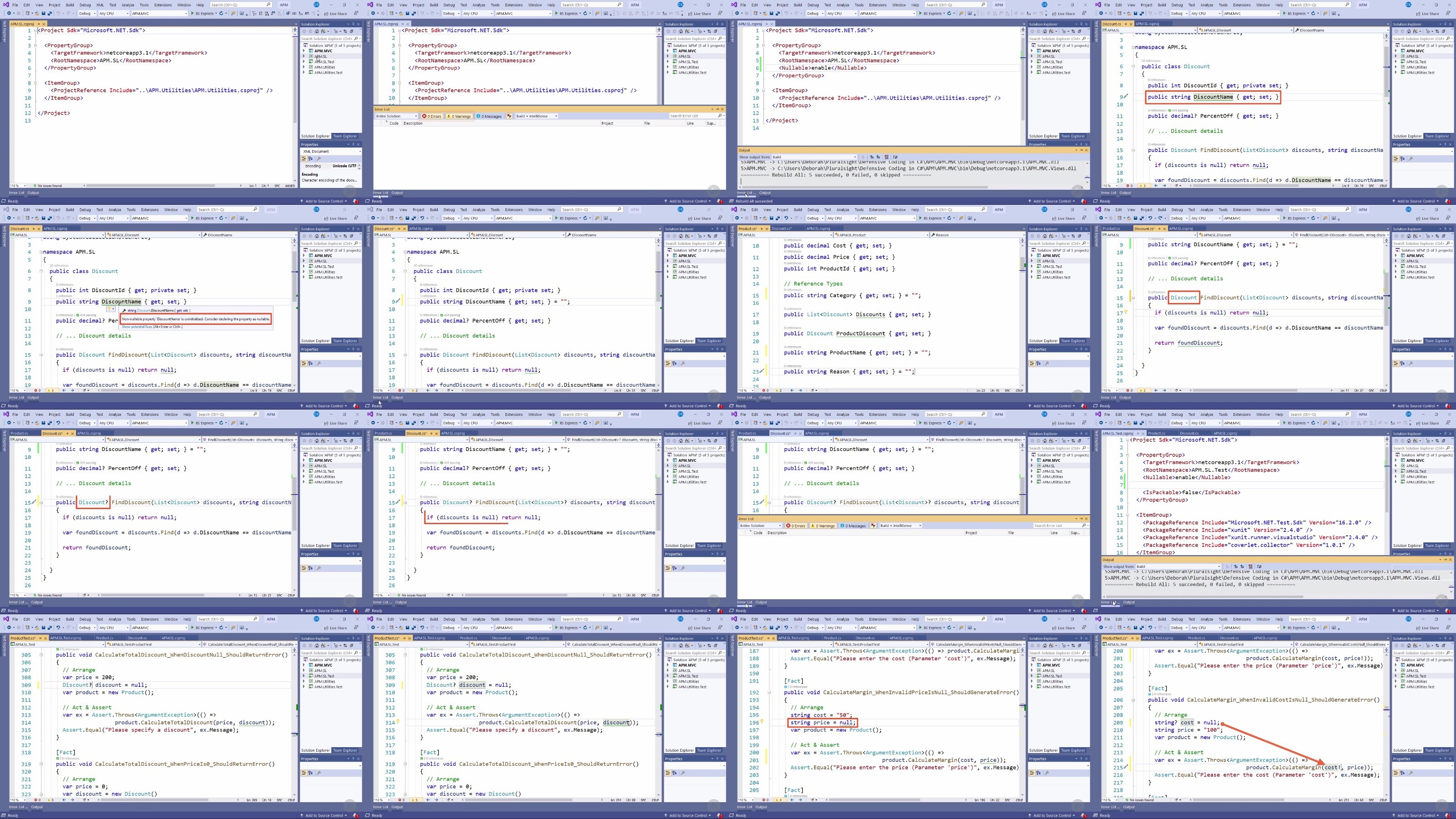Screen dimensions: 1456x819
Task: Collapse ItemGroup on line 9 of APM.SL.csproj
Action: pos(763,90)
